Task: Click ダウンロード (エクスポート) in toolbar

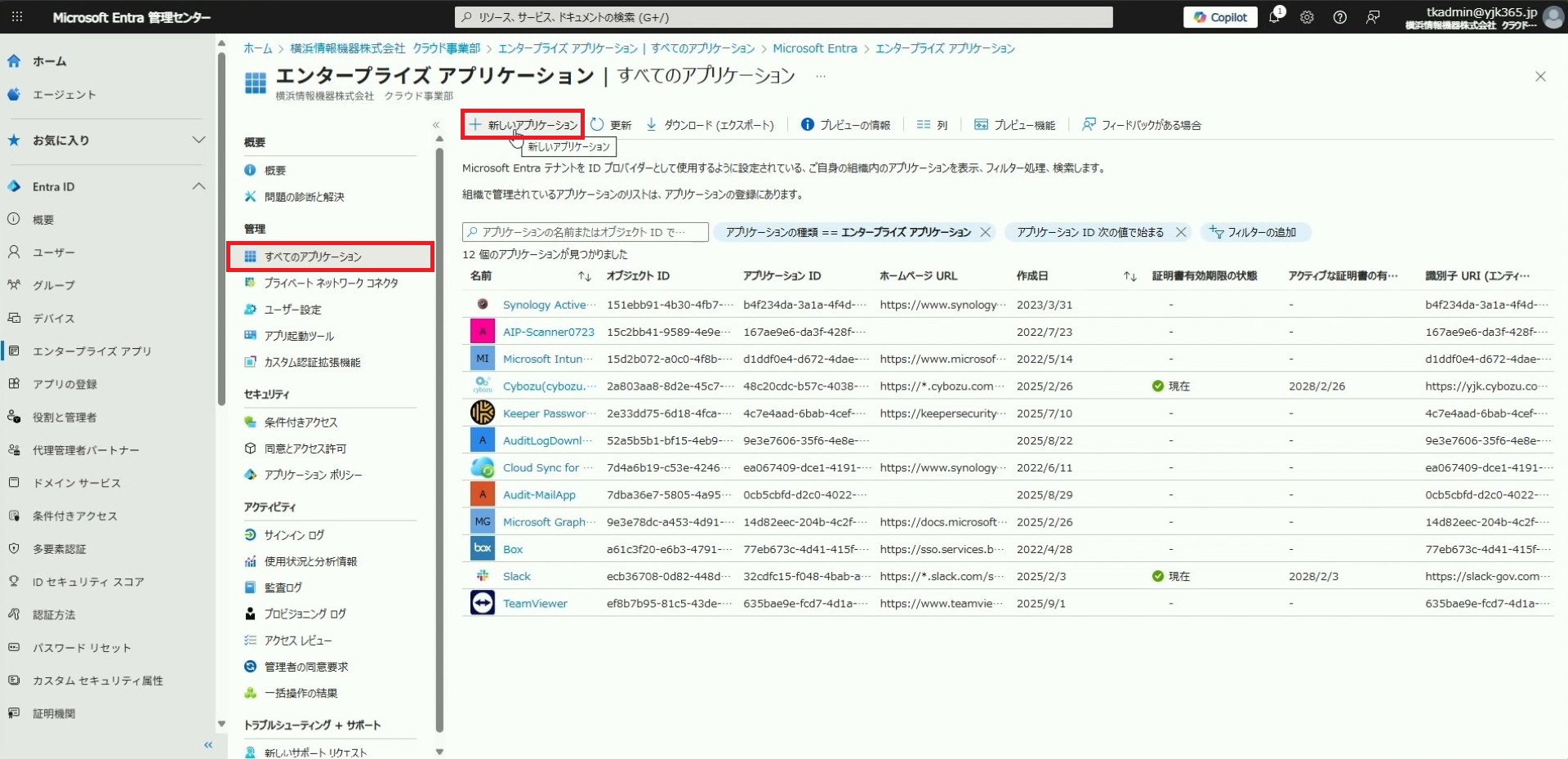Action: click(x=710, y=125)
